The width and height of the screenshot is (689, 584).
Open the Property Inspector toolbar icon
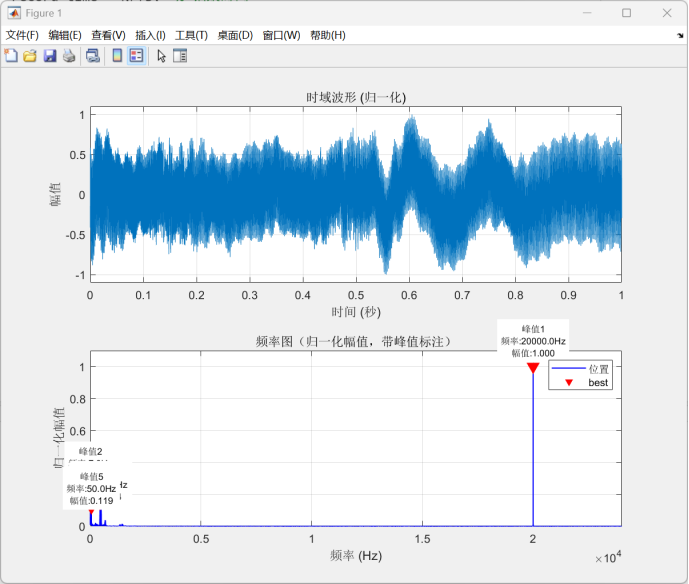click(x=180, y=56)
